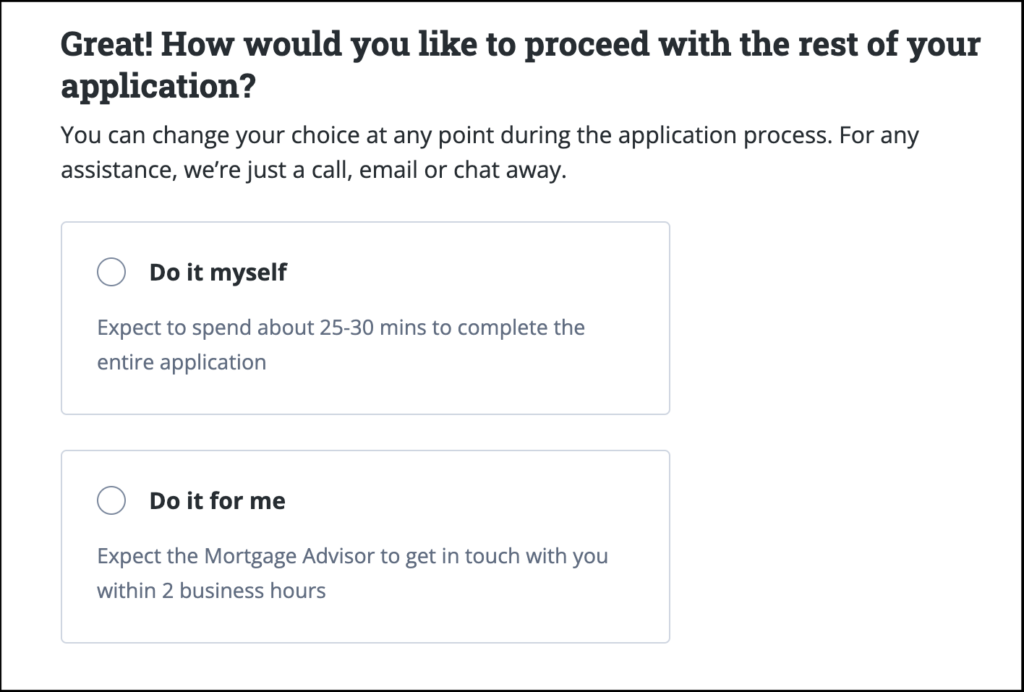Click the "within 2 business hours" text
This screenshot has width=1024, height=692.
[211, 590]
